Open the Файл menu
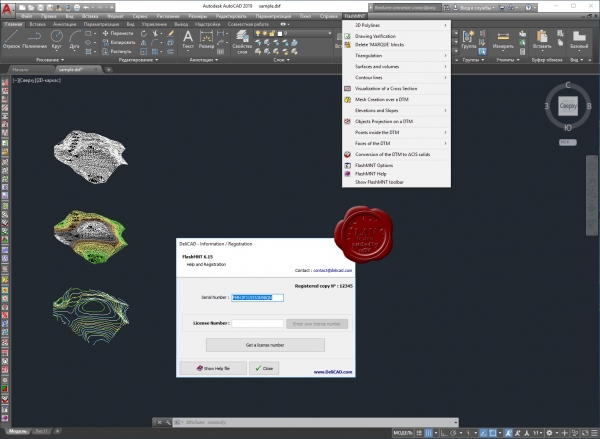 click(x=26, y=16)
